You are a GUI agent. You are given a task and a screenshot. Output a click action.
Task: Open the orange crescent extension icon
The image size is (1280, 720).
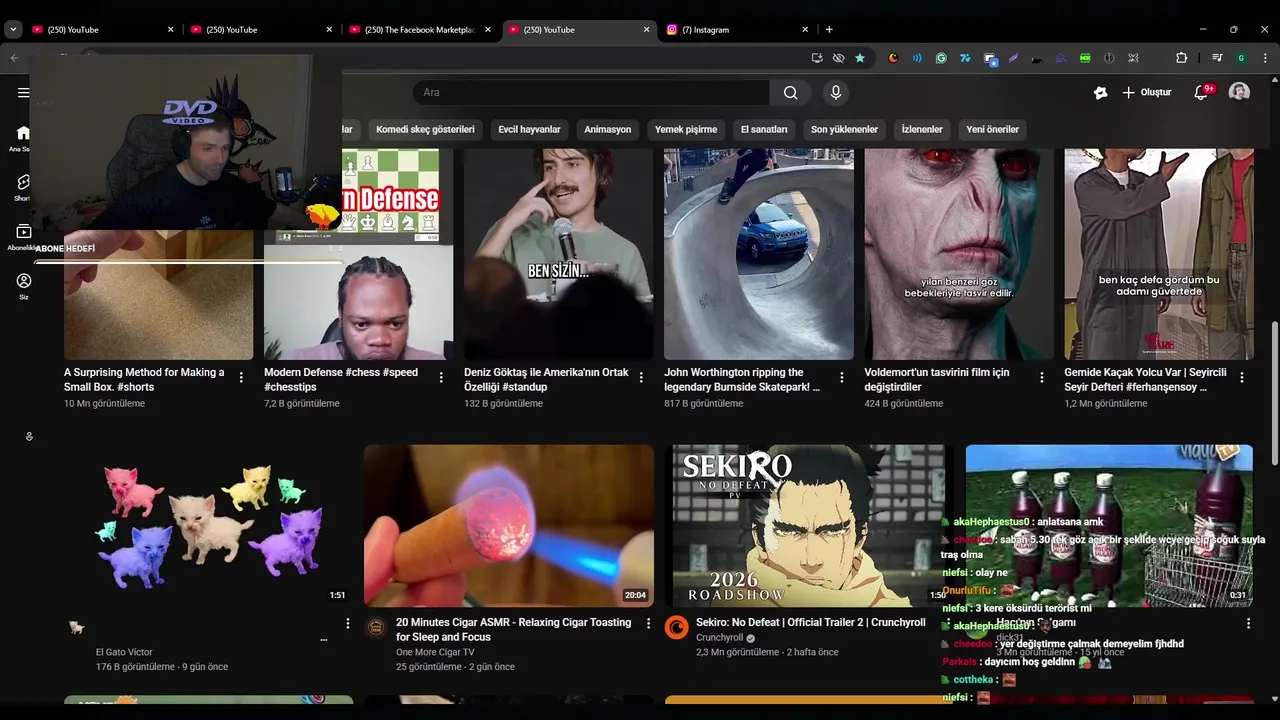(x=893, y=58)
